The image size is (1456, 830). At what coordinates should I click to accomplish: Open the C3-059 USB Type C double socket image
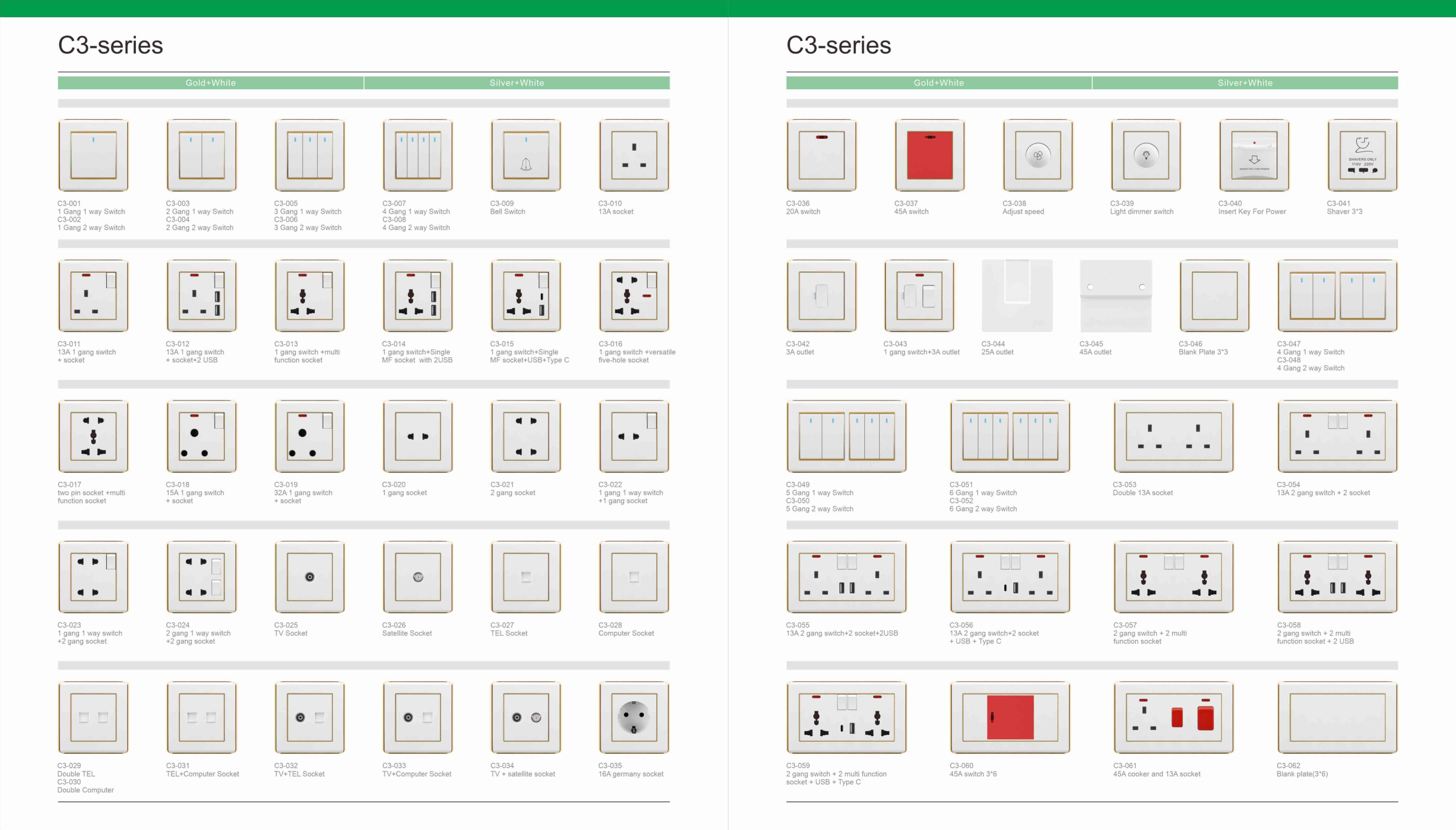pyautogui.click(x=847, y=718)
